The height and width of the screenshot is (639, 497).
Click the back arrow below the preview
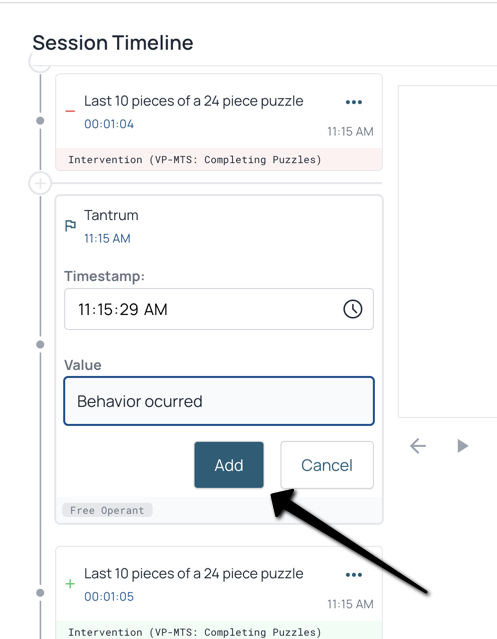[x=418, y=446]
